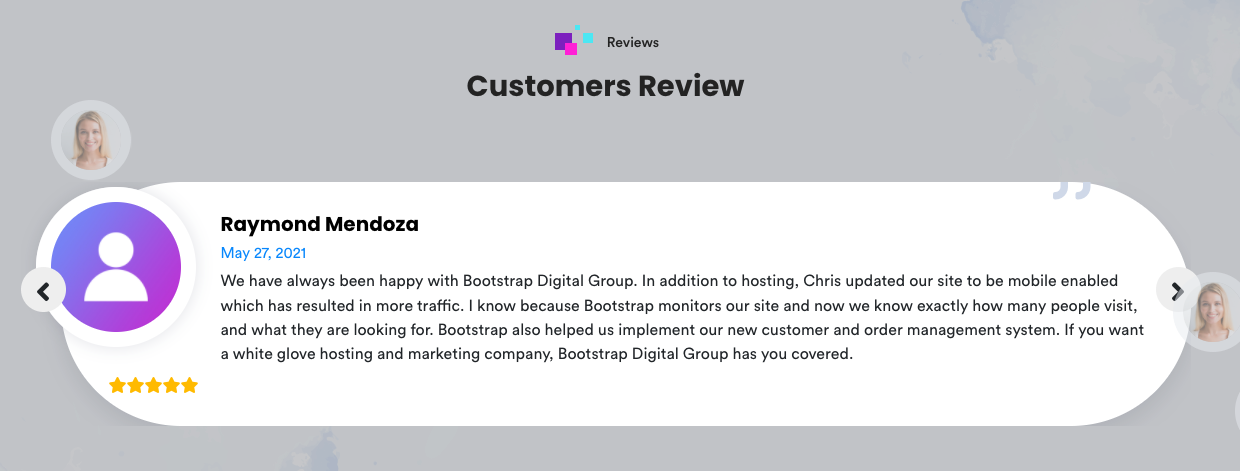This screenshot has height=471, width=1240.
Task: Click the Customers Review heading
Action: pos(605,86)
